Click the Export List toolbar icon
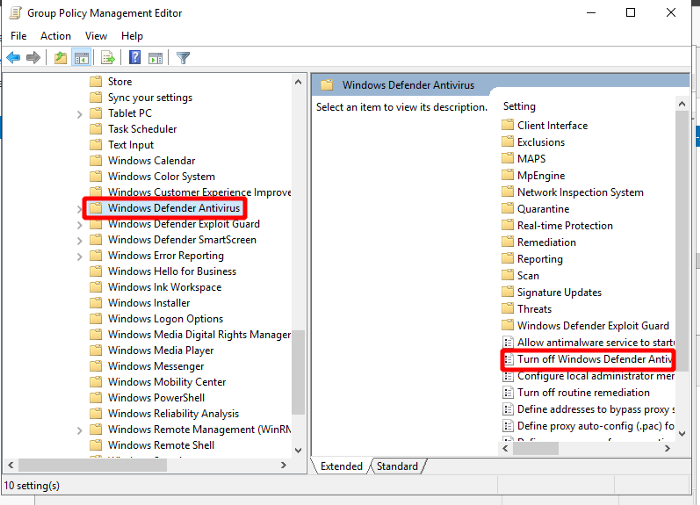This screenshot has height=505, width=700. point(108,58)
